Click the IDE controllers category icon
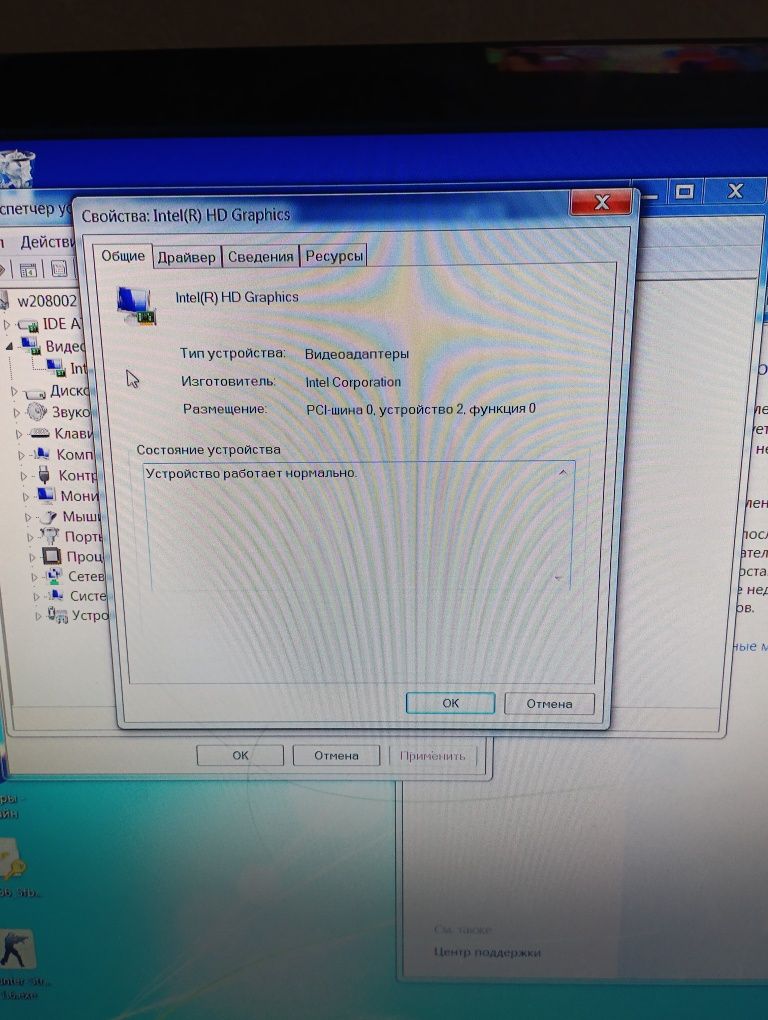Image resolution: width=768 pixels, height=1020 pixels. click(27, 324)
